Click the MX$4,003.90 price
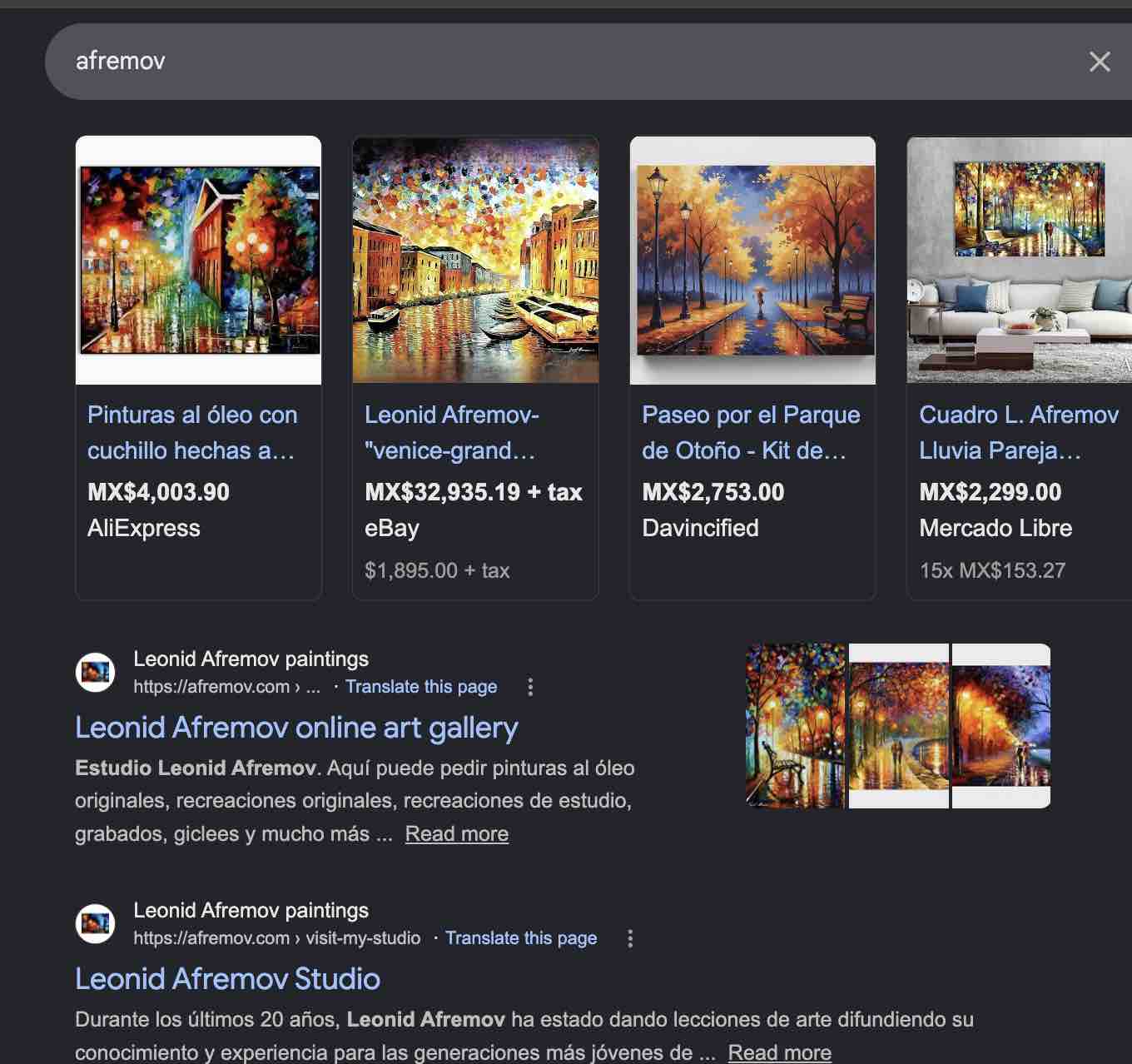 click(158, 492)
